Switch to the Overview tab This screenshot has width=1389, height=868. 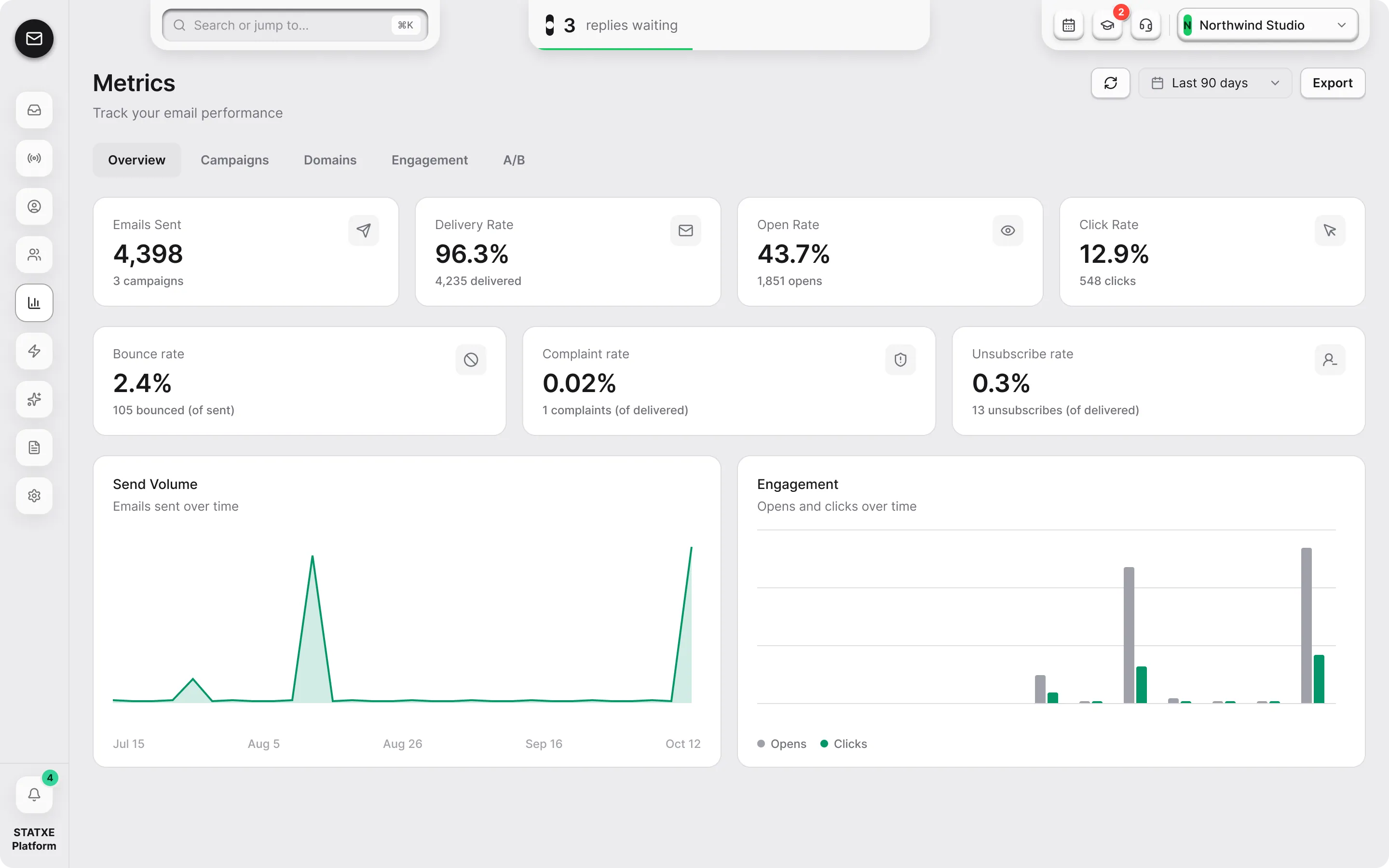point(136,160)
